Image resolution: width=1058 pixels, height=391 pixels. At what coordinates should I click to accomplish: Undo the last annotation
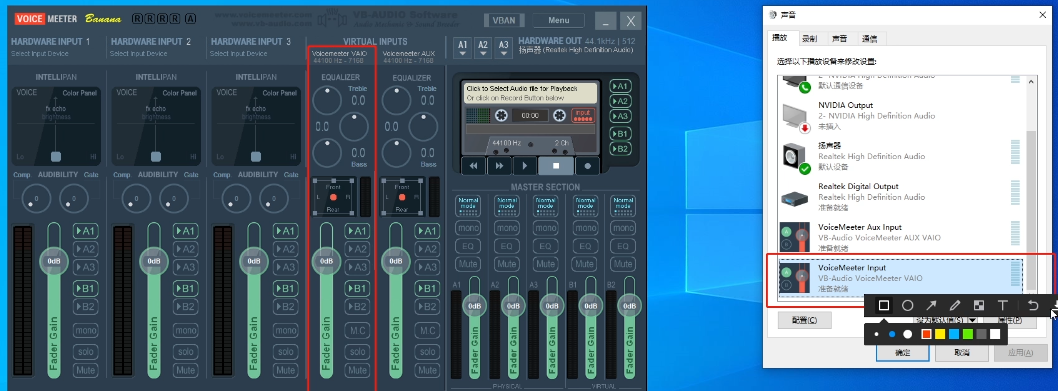(1033, 305)
